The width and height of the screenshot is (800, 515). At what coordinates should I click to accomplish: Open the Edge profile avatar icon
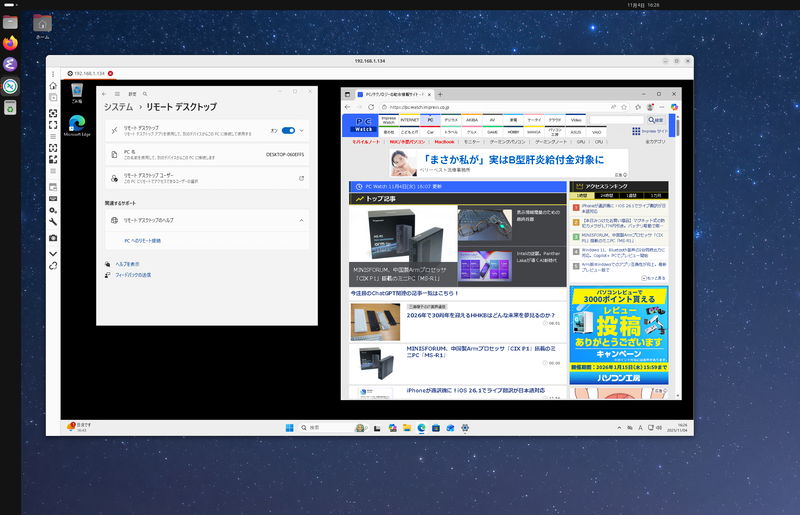(650, 107)
